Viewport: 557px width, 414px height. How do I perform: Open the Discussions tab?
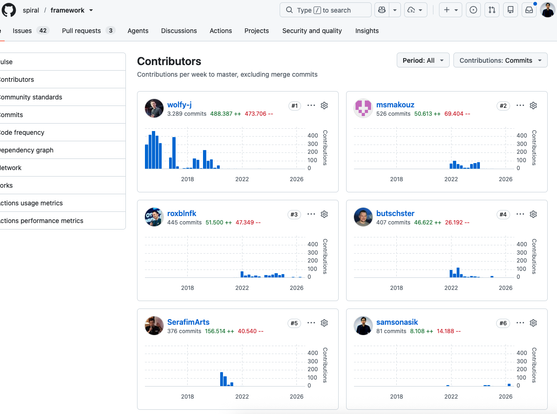[179, 31]
